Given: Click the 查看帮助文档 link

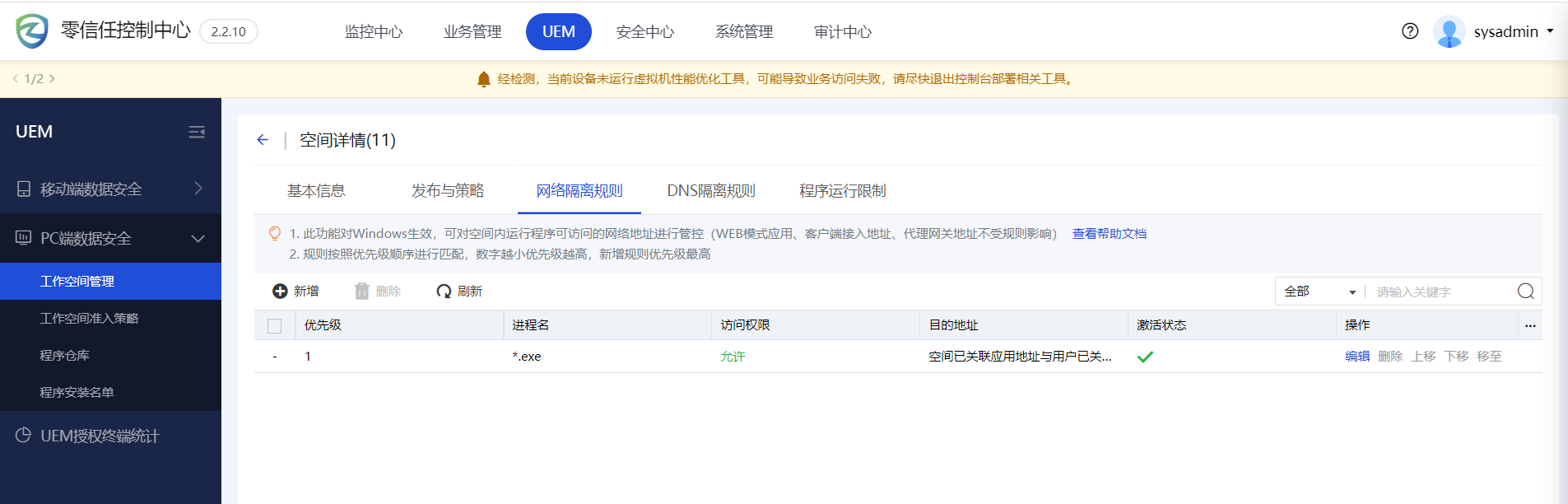Looking at the screenshot, I should [x=1109, y=234].
